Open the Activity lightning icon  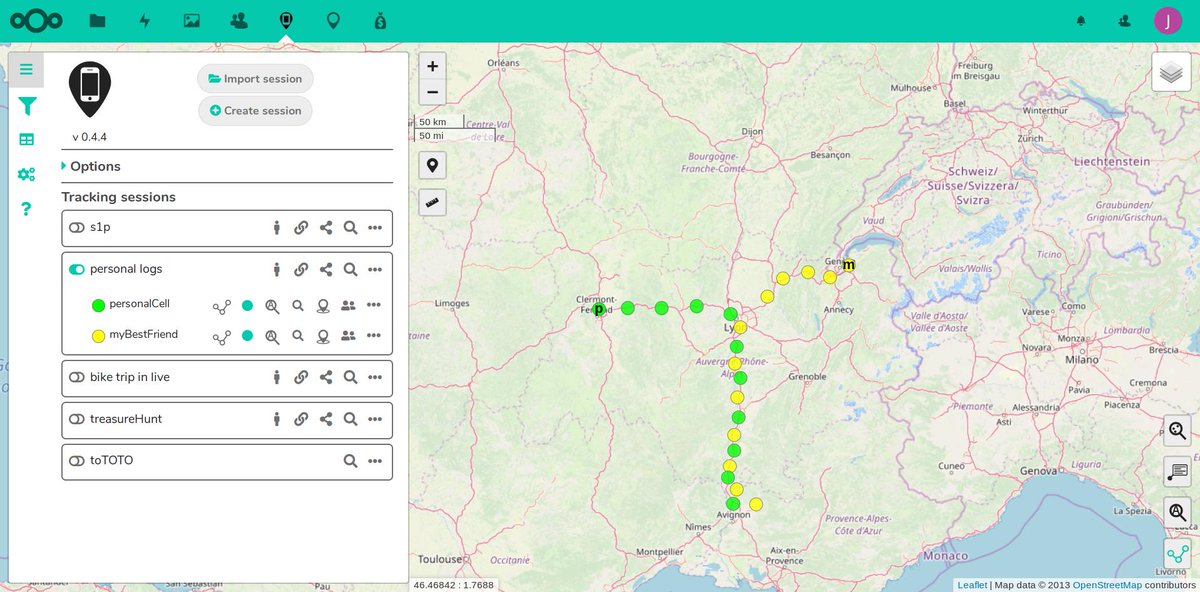click(x=145, y=20)
